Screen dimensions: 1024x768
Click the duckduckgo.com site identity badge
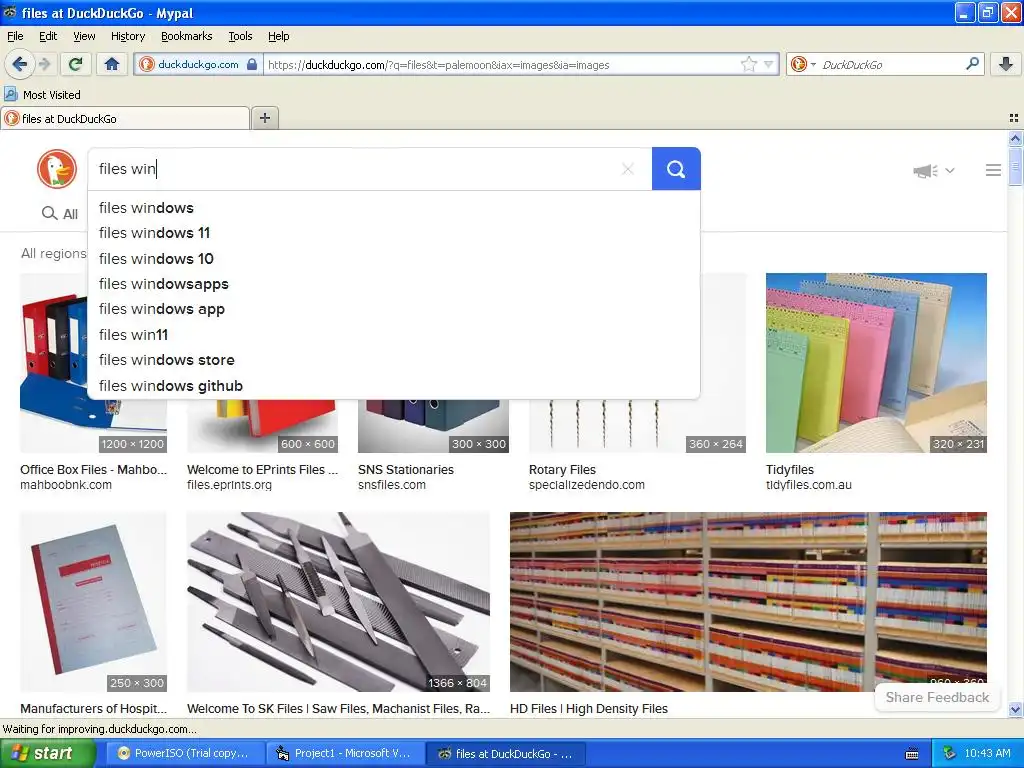pyautogui.click(x=199, y=64)
